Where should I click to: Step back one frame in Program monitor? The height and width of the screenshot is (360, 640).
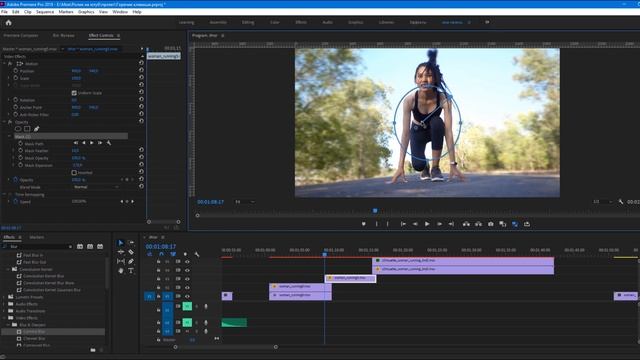click(x=415, y=224)
